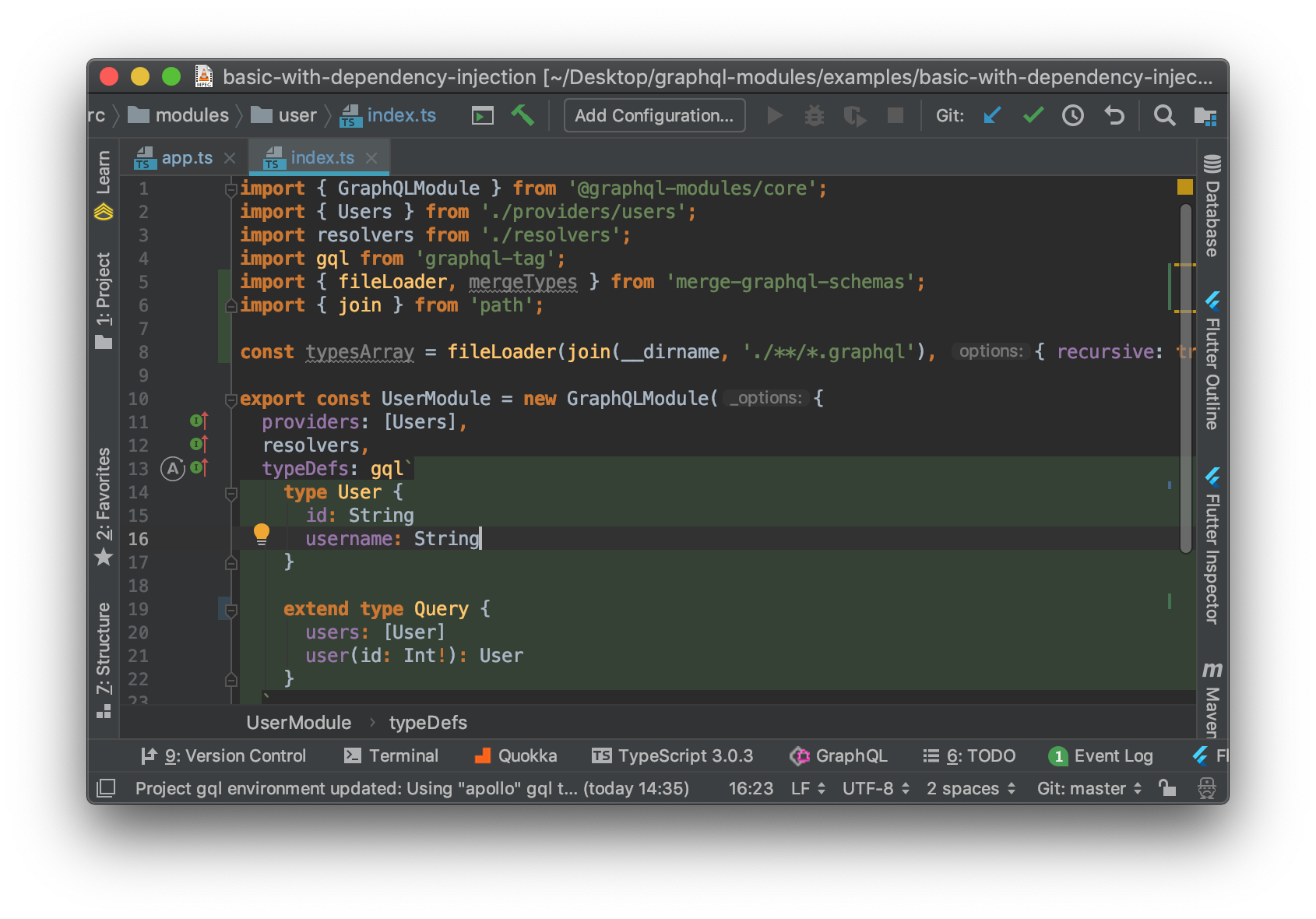Screen dimensions: 1316x919
Task: Click the Git Update Project arrow
Action: [x=992, y=116]
